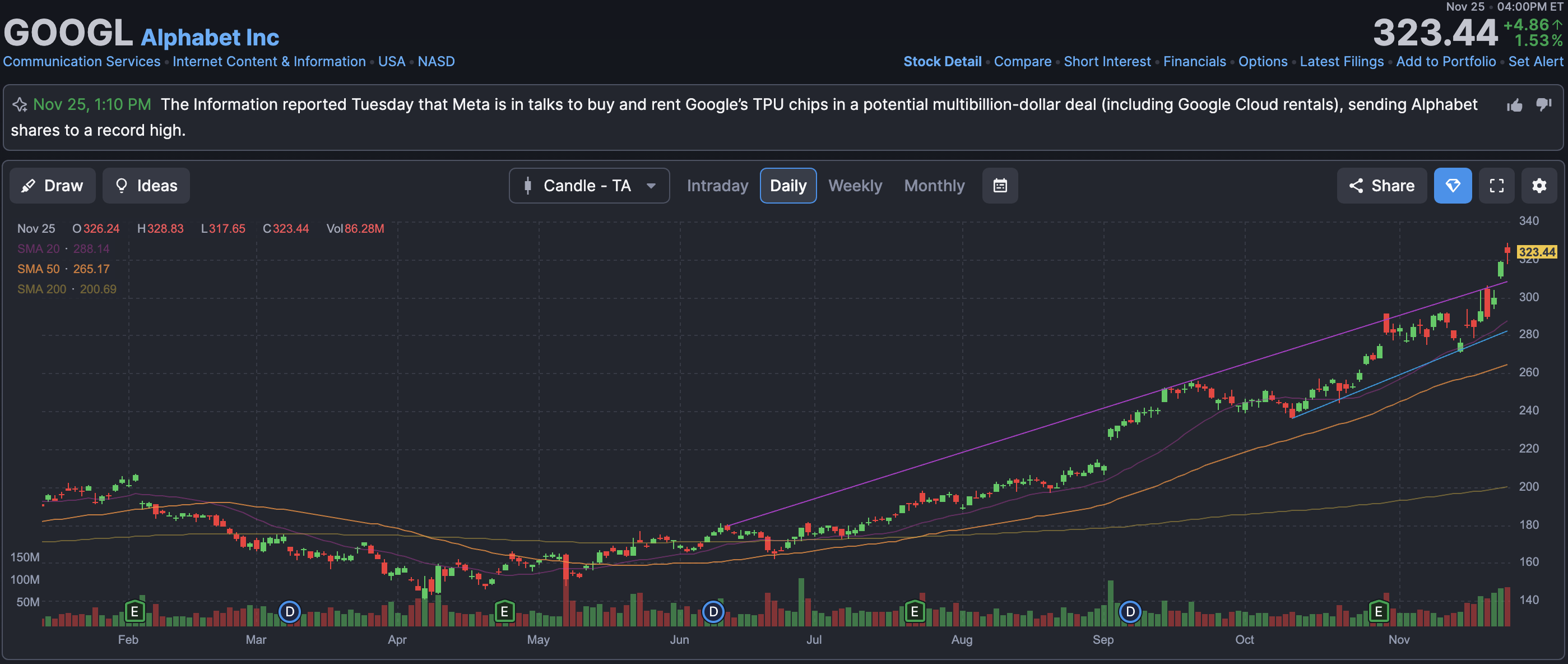Select the Monthly timeframe
This screenshot has width=1568, height=664.
(934, 186)
